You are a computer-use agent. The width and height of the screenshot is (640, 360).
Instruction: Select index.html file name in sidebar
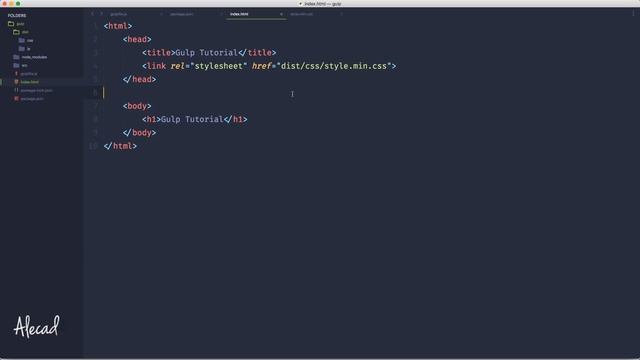[x=30, y=82]
